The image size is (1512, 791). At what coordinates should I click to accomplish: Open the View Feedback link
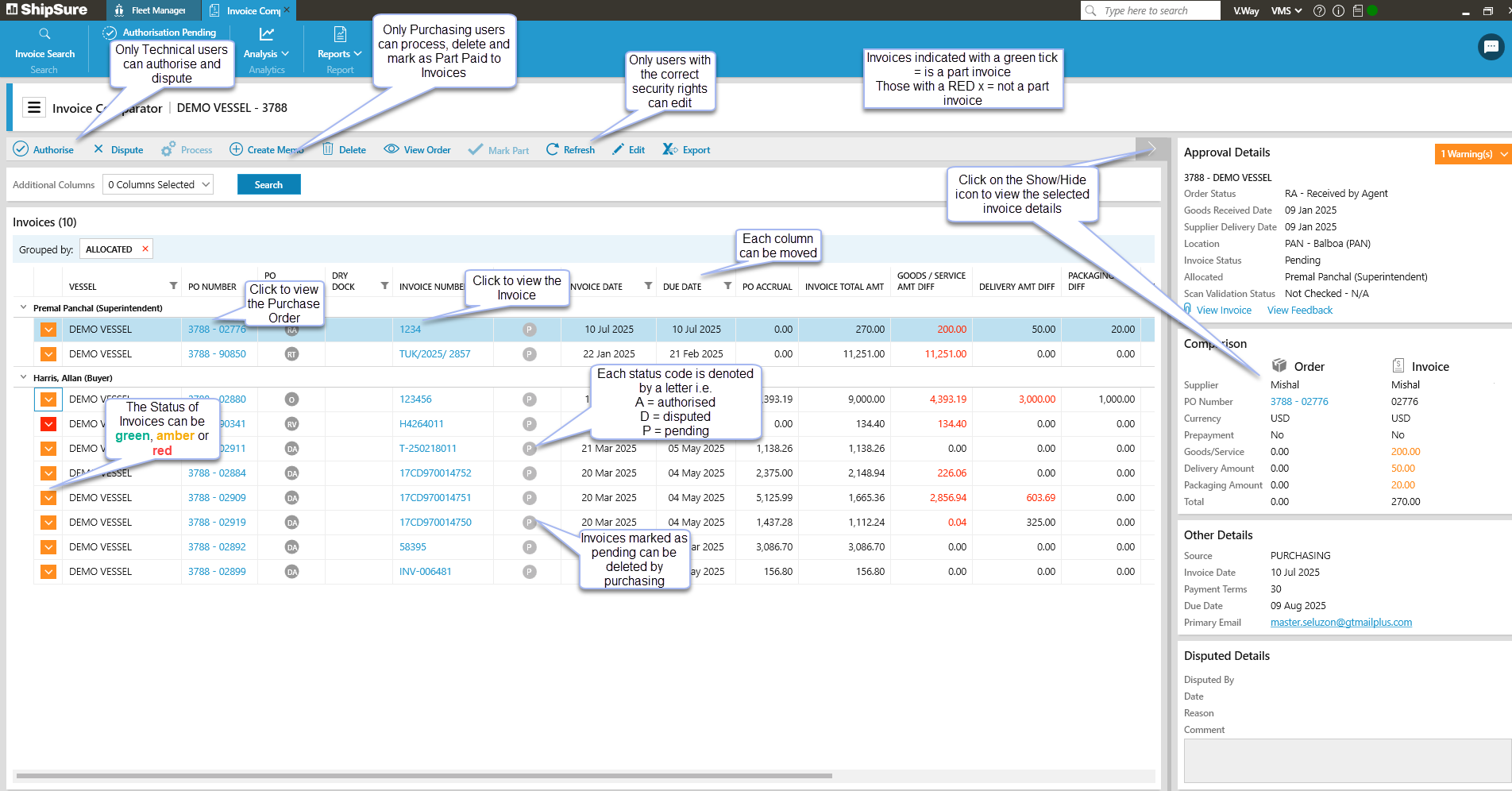tap(1299, 311)
